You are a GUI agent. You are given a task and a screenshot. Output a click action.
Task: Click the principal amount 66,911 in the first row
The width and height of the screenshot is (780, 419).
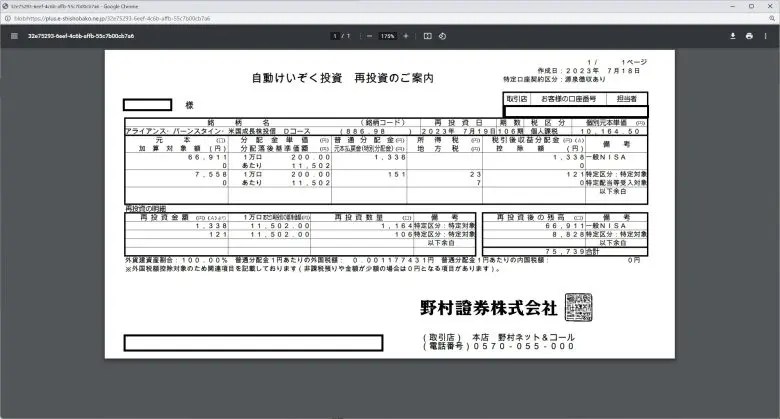point(207,157)
